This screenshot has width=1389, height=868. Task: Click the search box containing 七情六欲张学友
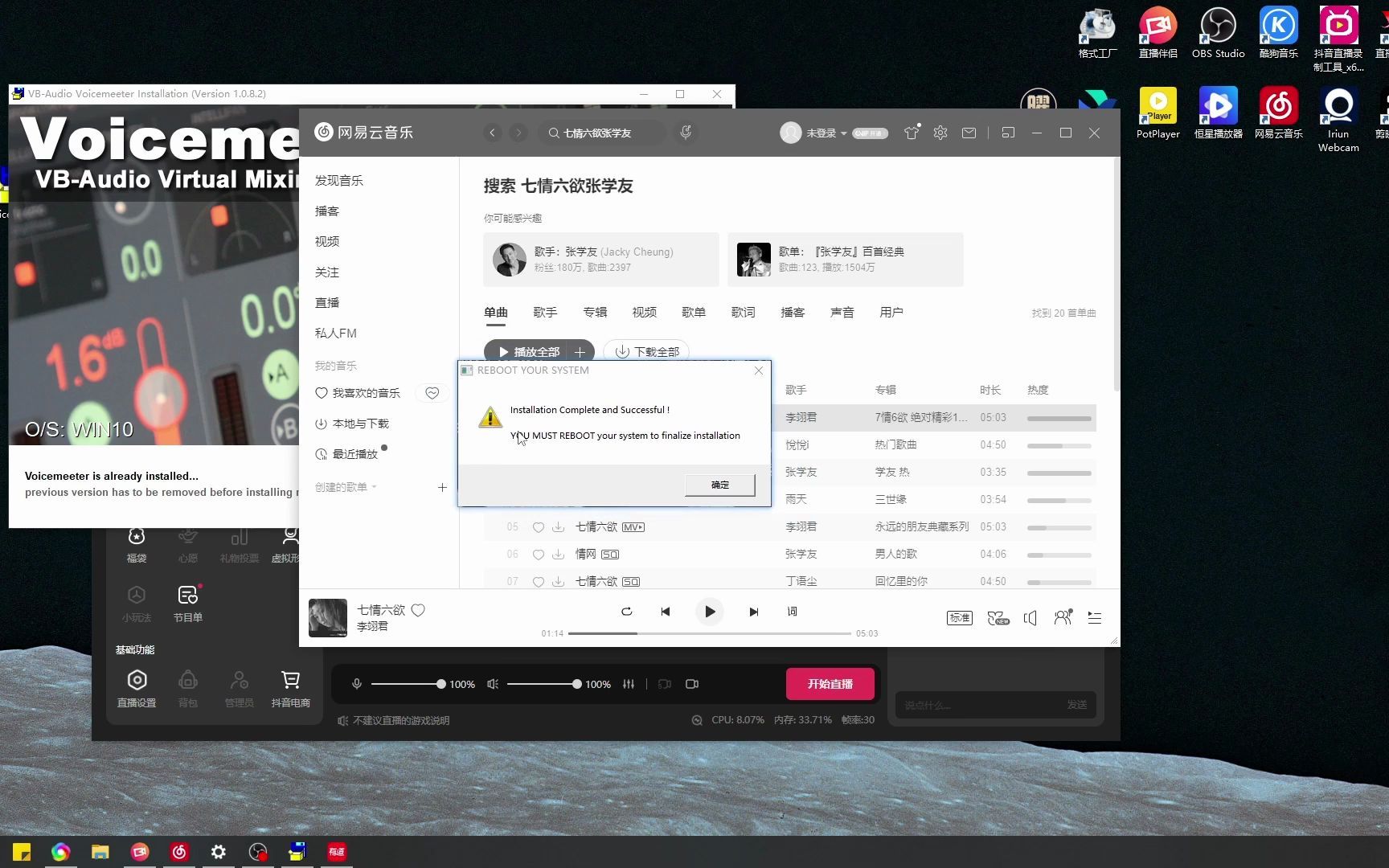[x=603, y=133]
